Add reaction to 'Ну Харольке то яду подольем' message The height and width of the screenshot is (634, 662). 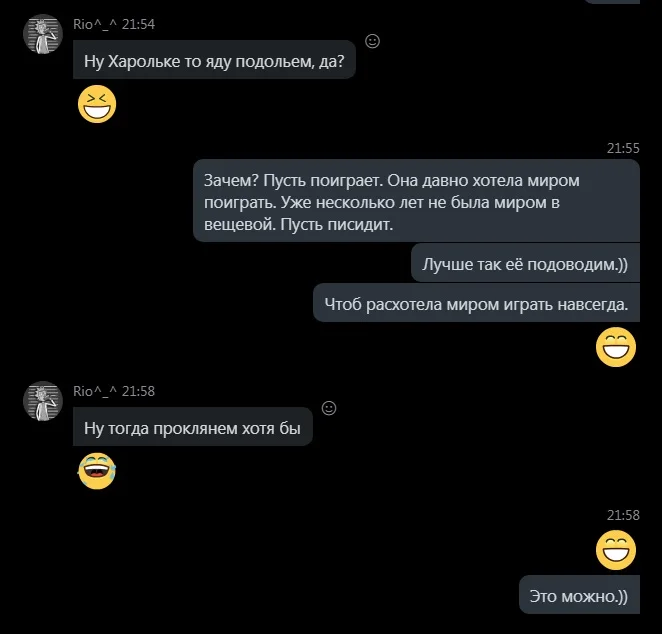pos(372,41)
